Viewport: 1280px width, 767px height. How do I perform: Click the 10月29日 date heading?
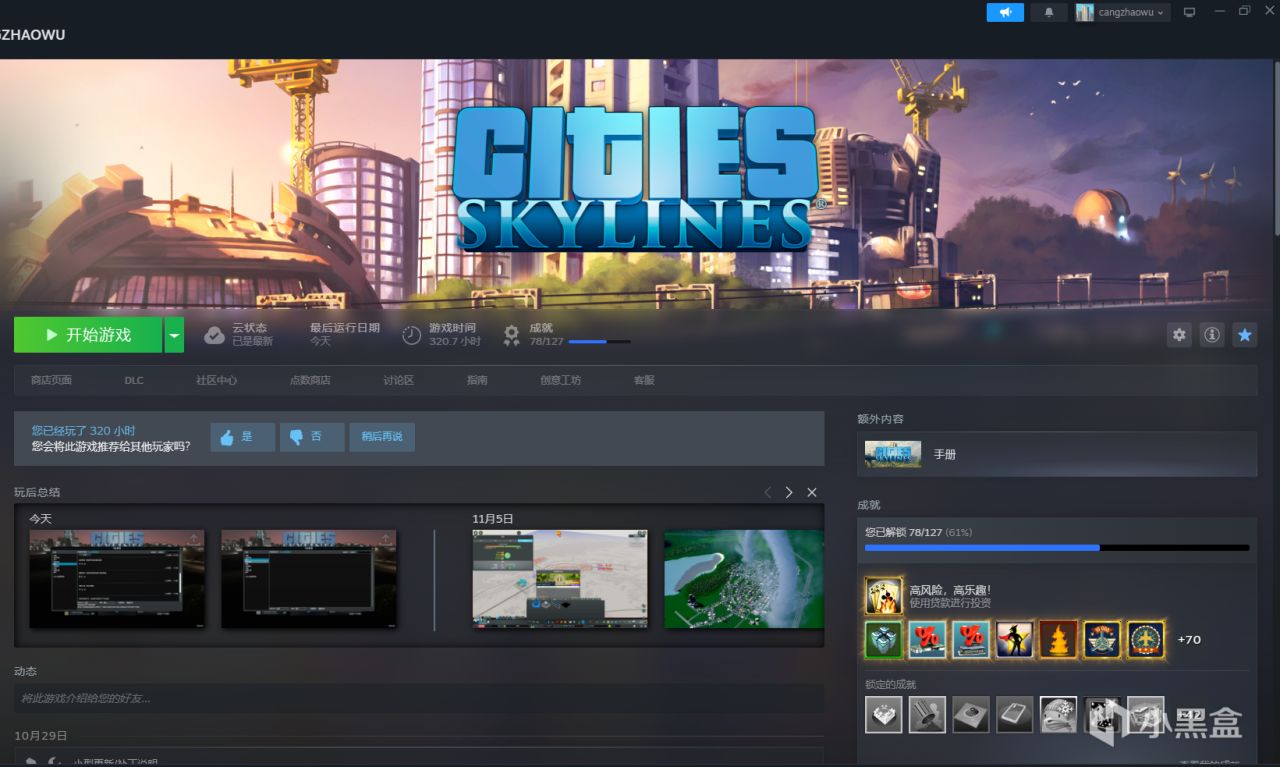[x=41, y=735]
